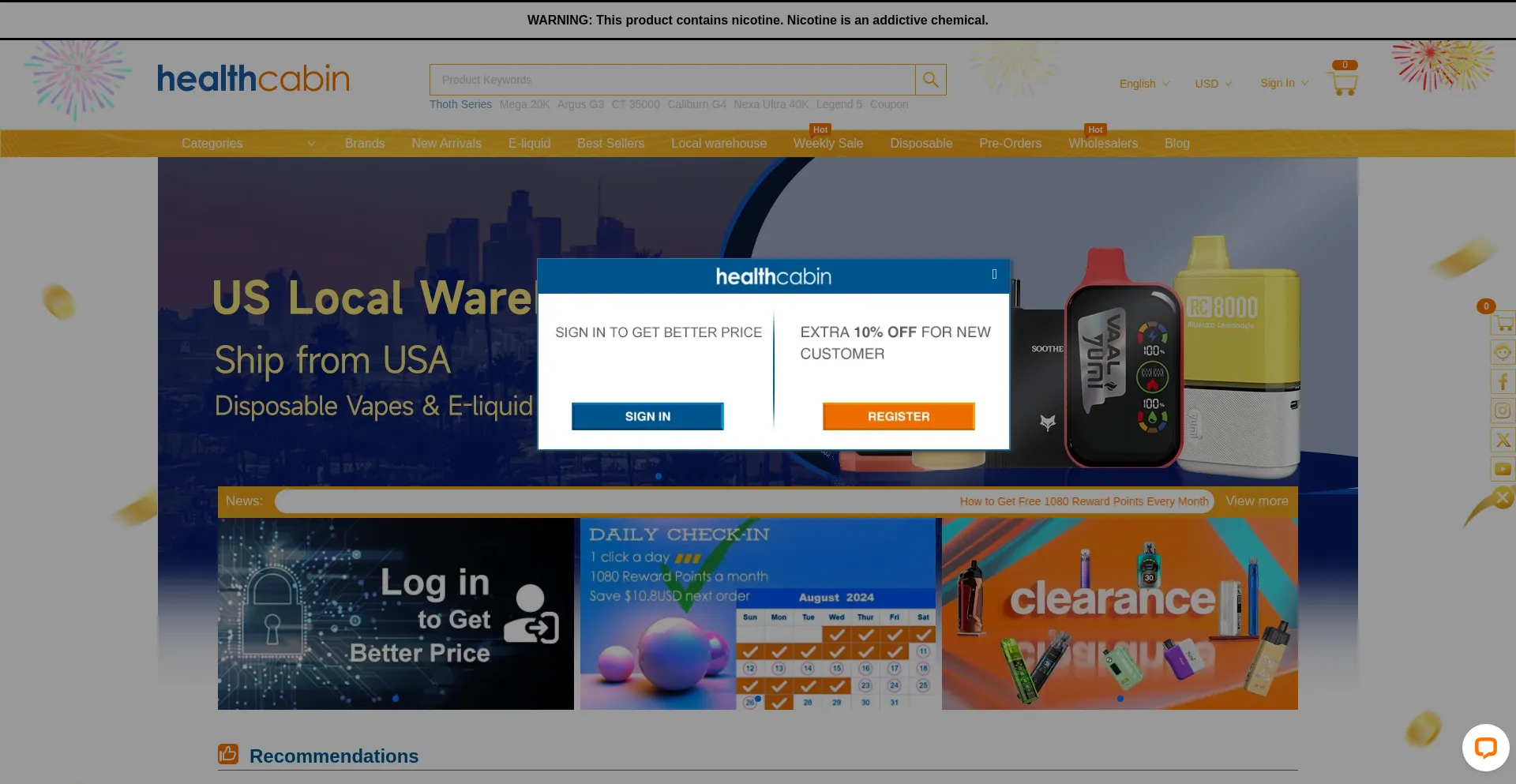Click the Product Keywords search field
This screenshot has height=784, width=1516.
pyautogui.click(x=673, y=80)
